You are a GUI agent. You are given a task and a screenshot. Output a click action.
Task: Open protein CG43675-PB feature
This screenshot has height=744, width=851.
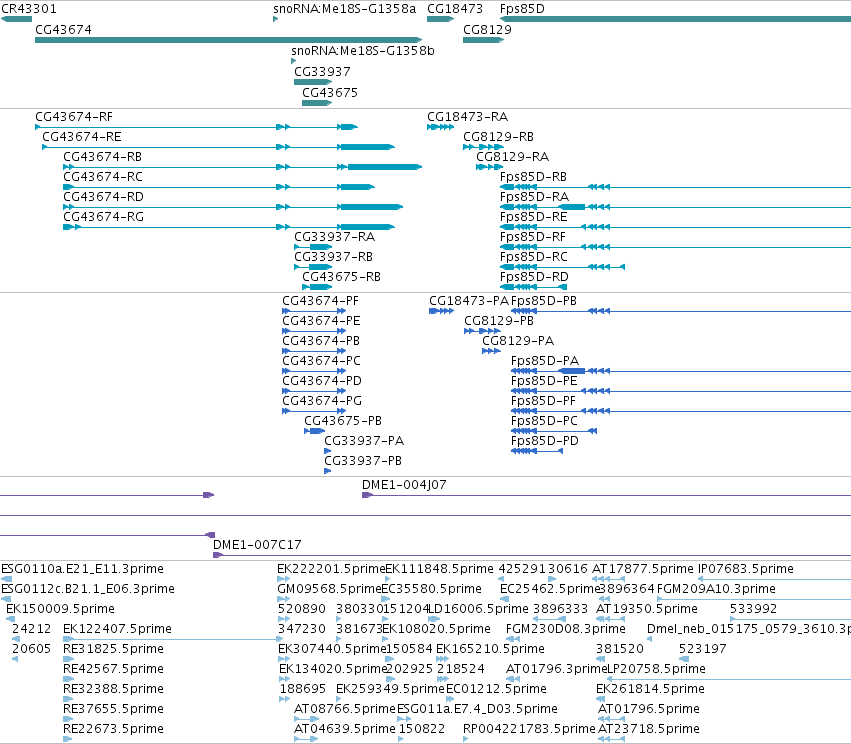(x=315, y=431)
